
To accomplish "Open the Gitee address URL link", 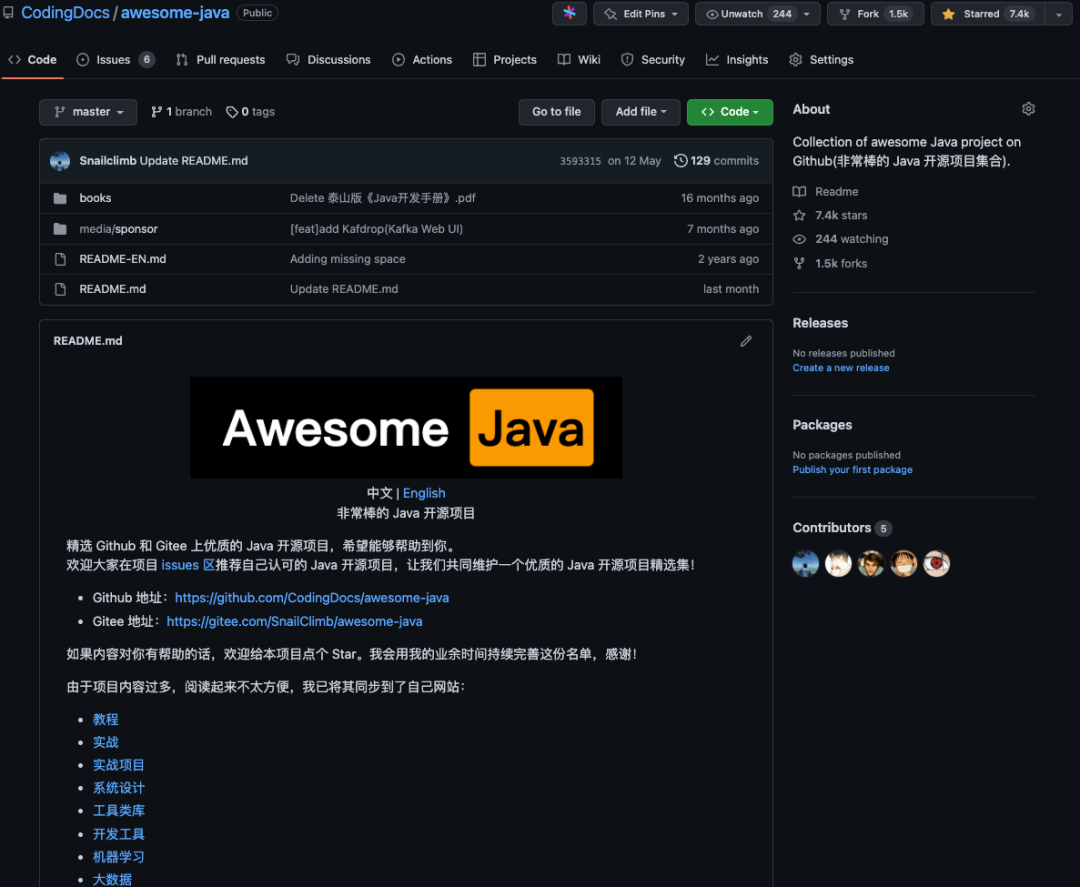I will tap(295, 621).
